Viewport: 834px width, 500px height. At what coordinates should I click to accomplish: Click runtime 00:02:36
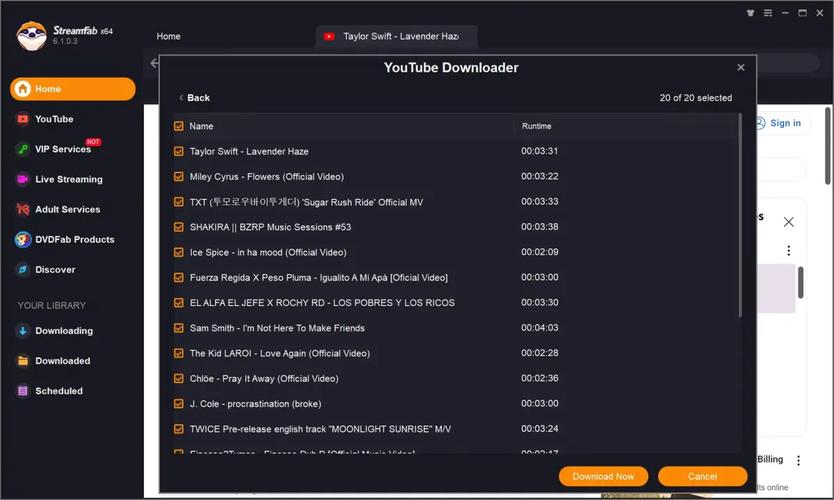click(x=539, y=378)
